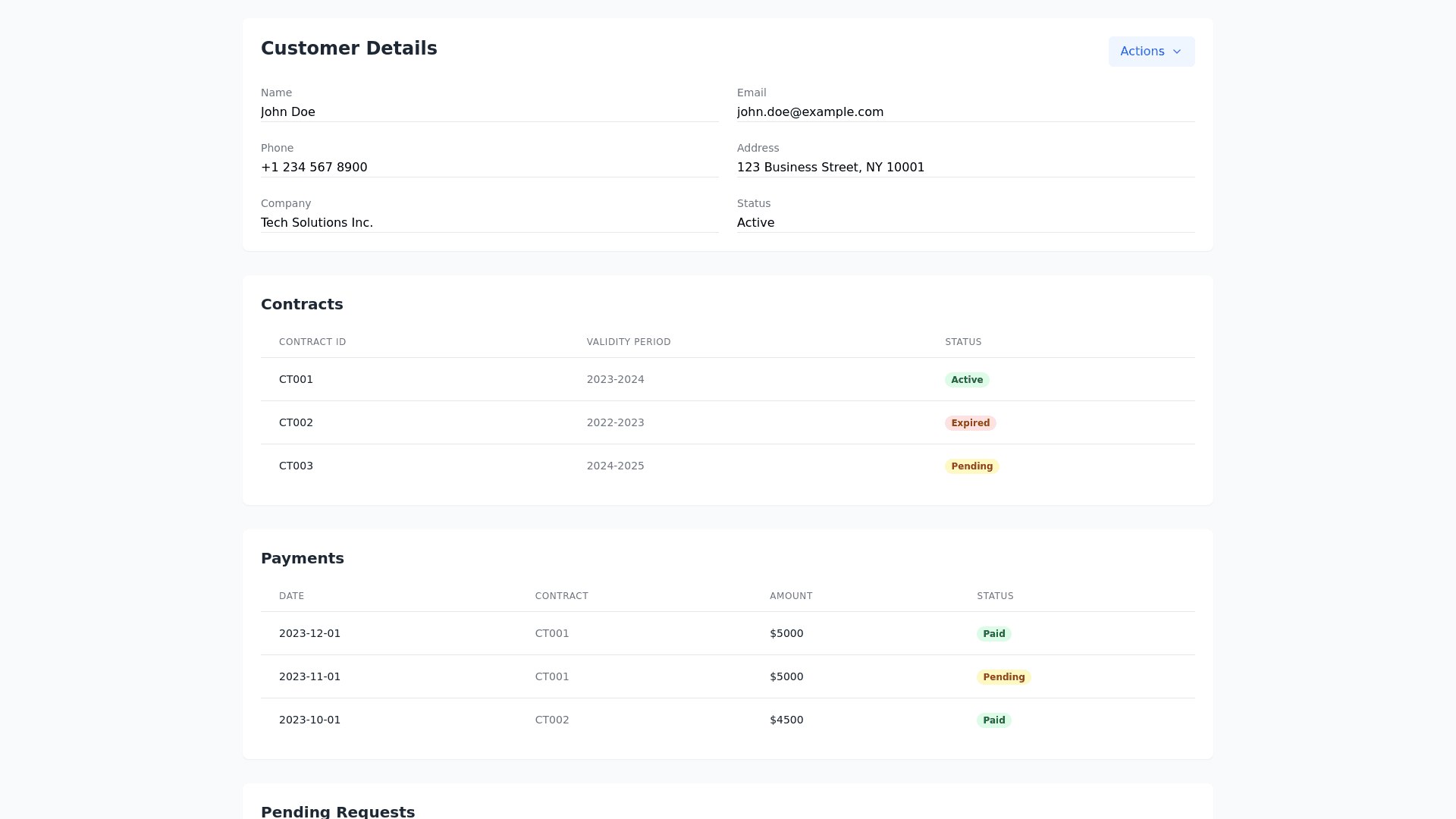The image size is (1456, 819).
Task: Select the CT001 contract ID cell
Action: [296, 379]
